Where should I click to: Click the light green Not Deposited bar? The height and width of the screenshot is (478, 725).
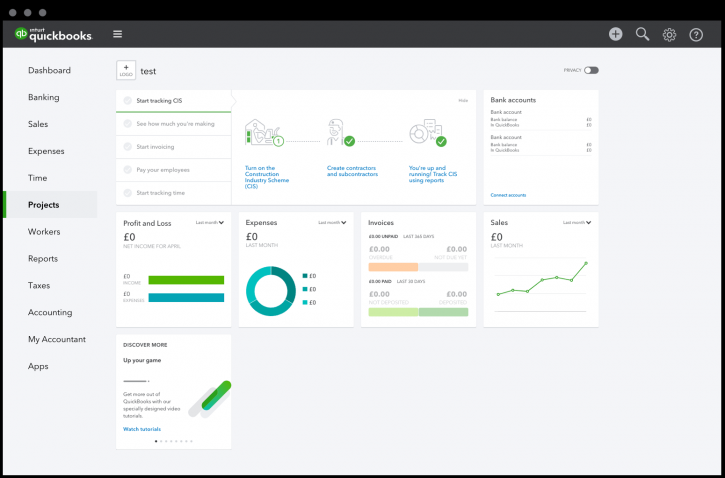[393, 312]
